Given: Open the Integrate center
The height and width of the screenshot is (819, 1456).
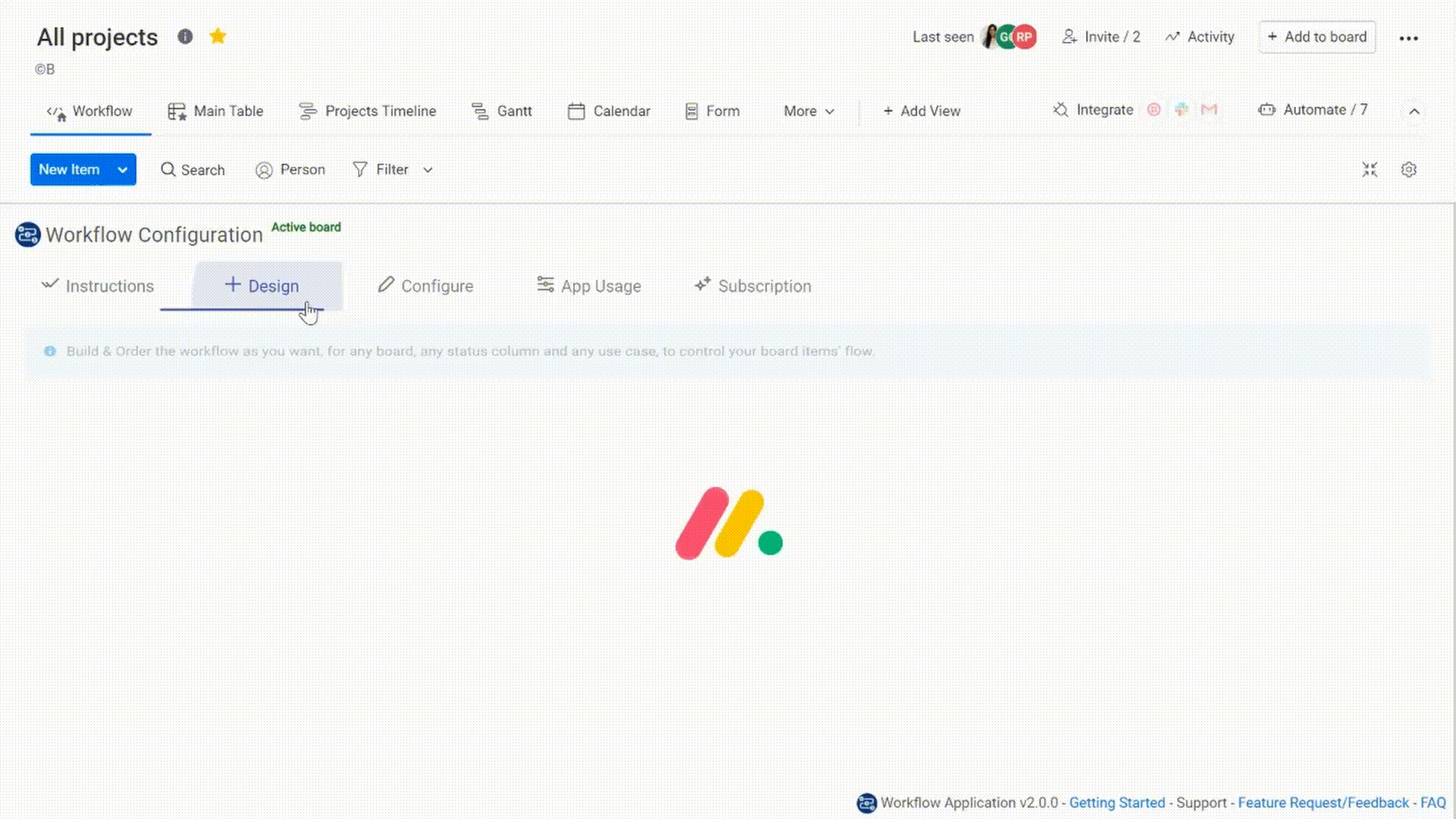Looking at the screenshot, I should pyautogui.click(x=1094, y=110).
